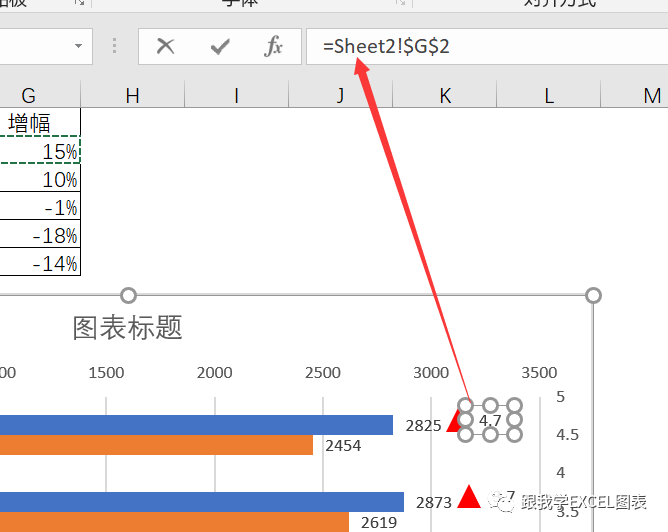
Task: Click the secondary axis value 4.5
Action: pos(567,435)
